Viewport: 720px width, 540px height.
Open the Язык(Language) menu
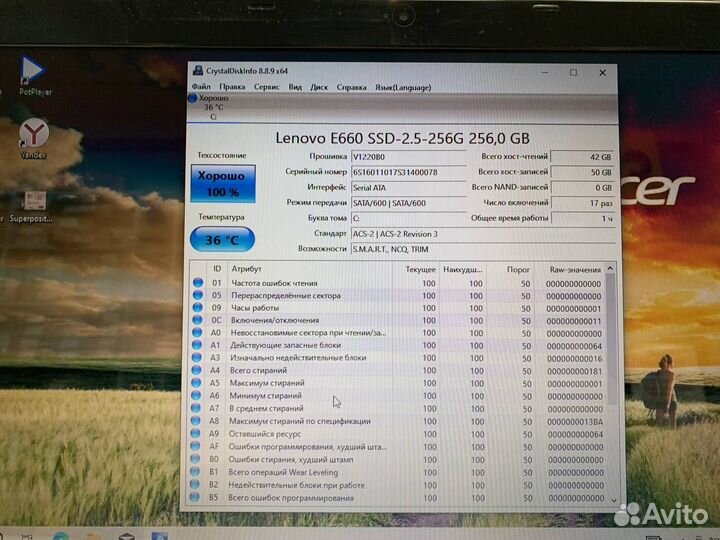point(403,87)
